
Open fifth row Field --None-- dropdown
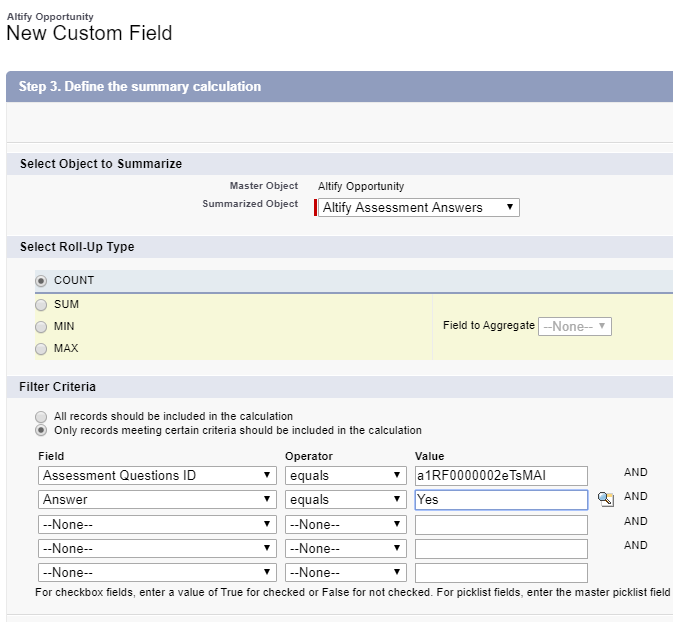157,573
